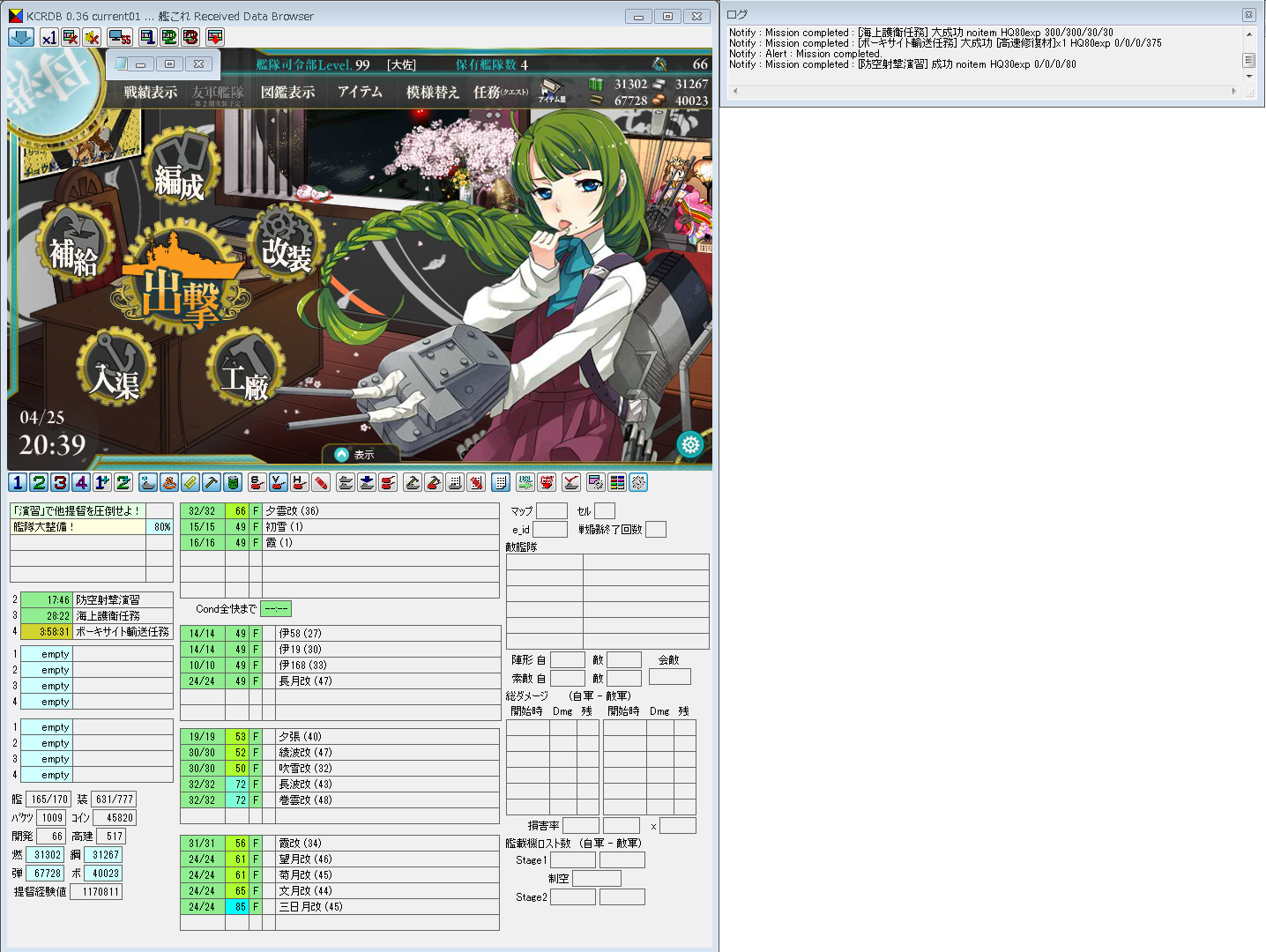Screen dimensions: 1266x952
Task: Select window layout 1 in the top toolbar
Action: [147, 37]
